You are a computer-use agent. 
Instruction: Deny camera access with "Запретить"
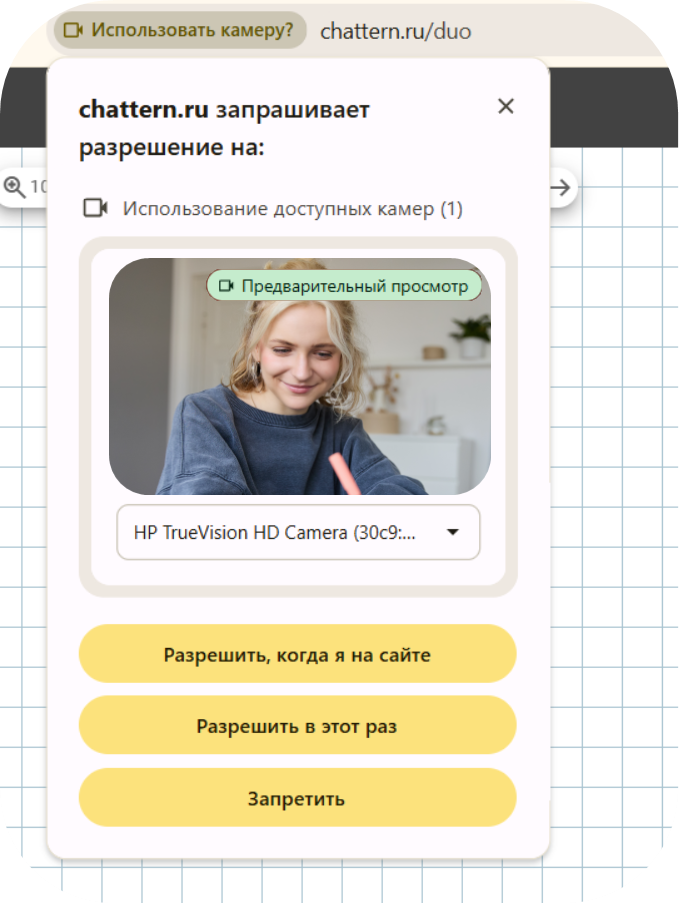pos(297,798)
